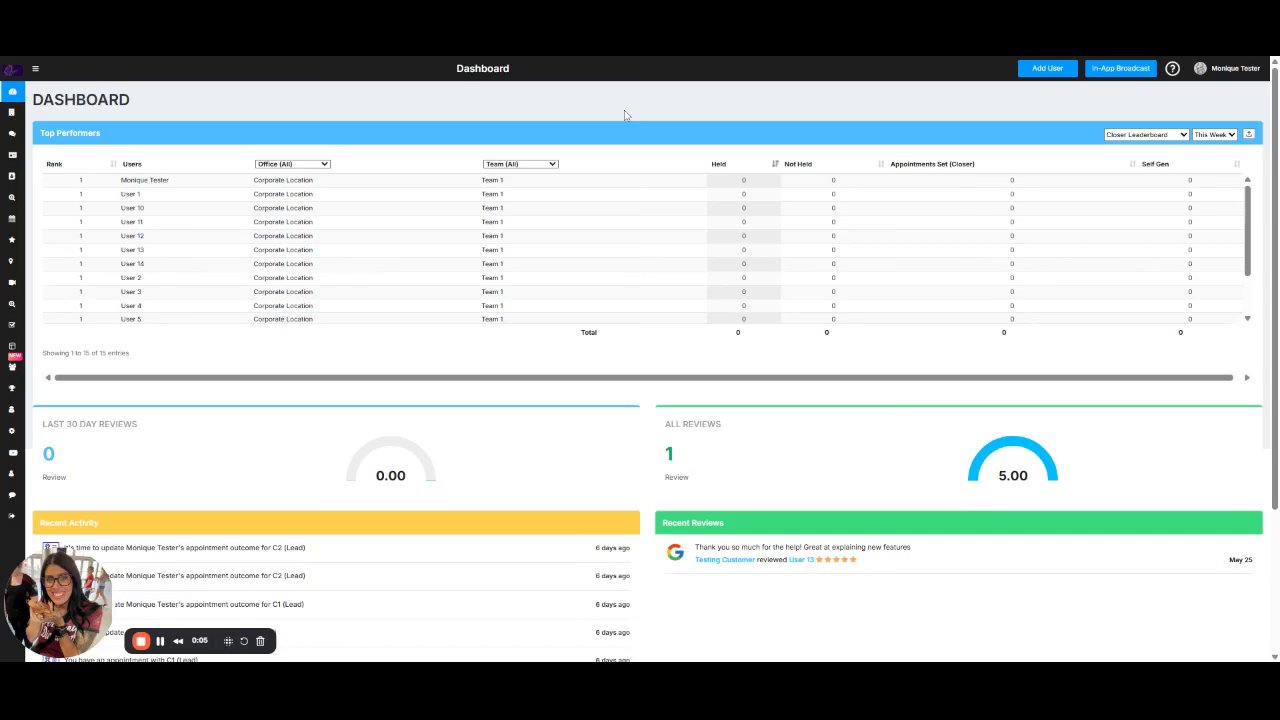Click the five star rating on review
This screenshot has width=1280, height=720.
(837, 560)
